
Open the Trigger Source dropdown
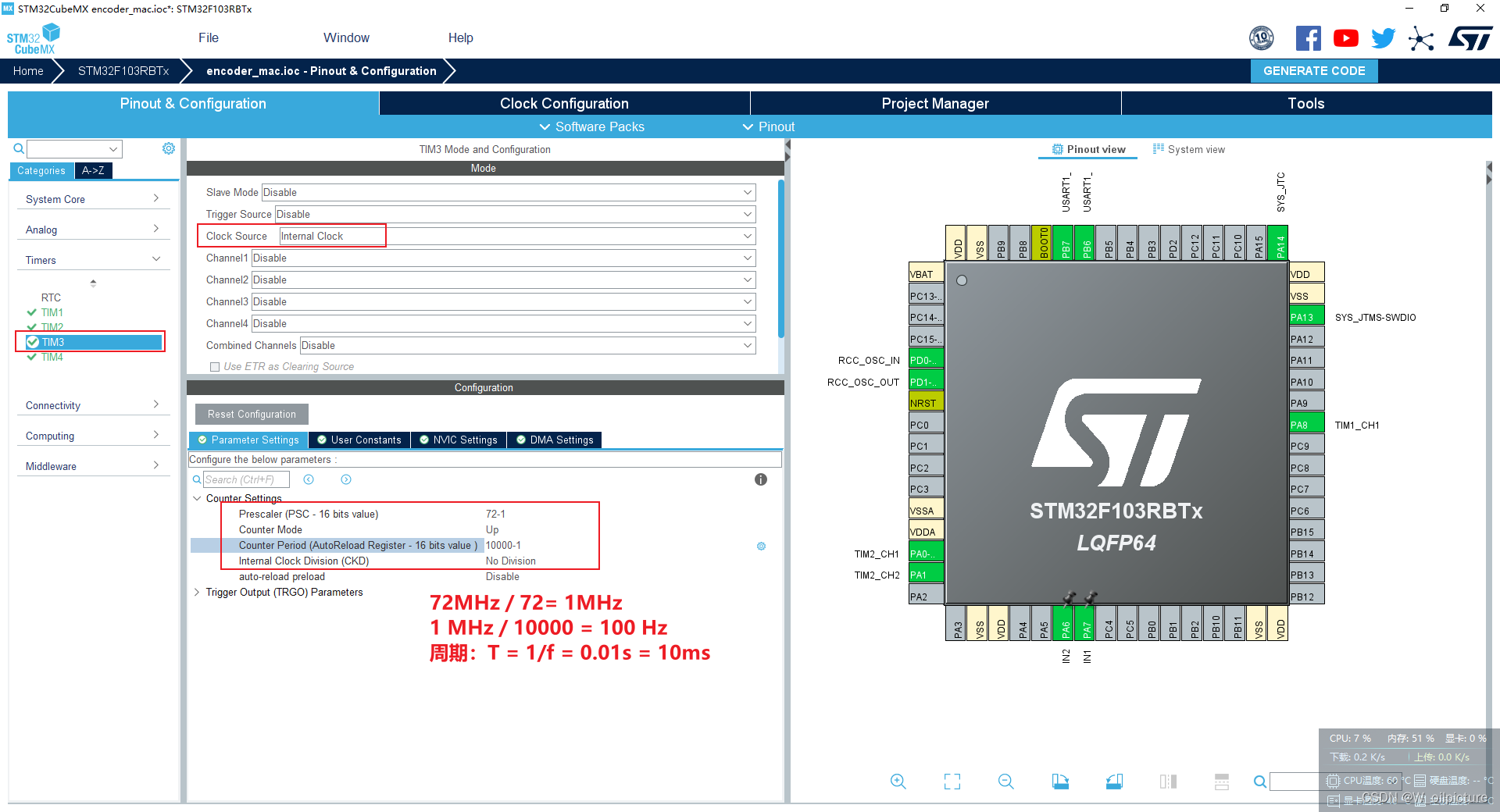tap(515, 214)
